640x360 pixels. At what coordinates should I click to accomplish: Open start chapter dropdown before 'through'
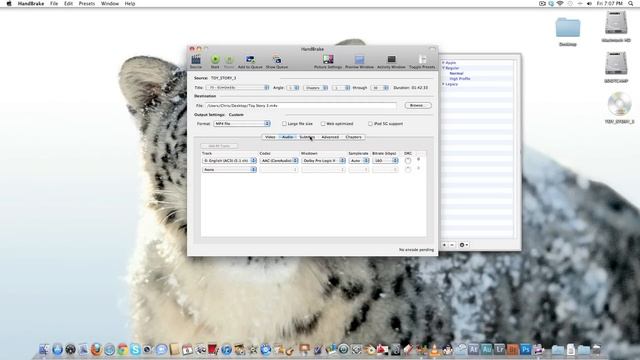click(x=341, y=88)
